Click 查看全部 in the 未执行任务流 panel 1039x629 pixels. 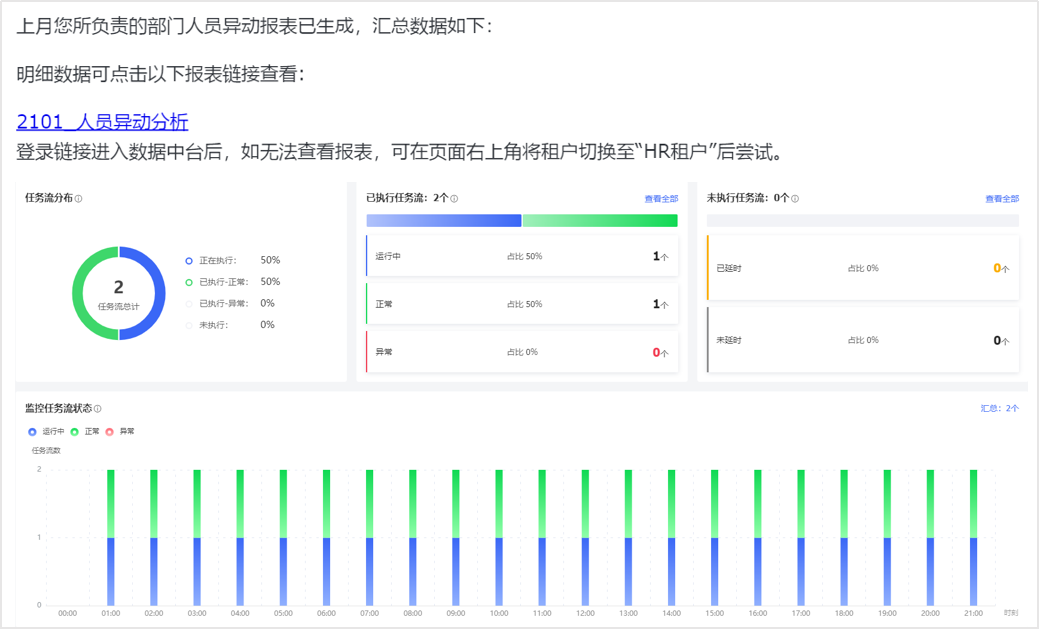(1002, 199)
